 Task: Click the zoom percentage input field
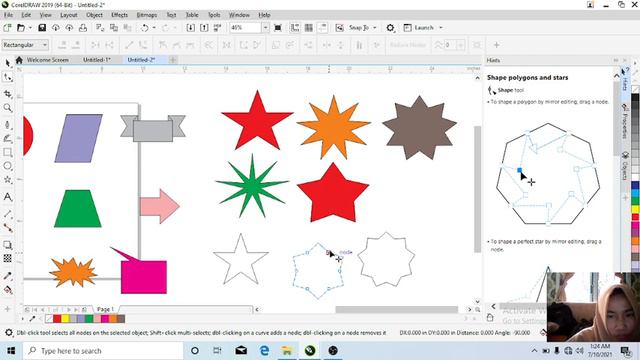(x=245, y=28)
